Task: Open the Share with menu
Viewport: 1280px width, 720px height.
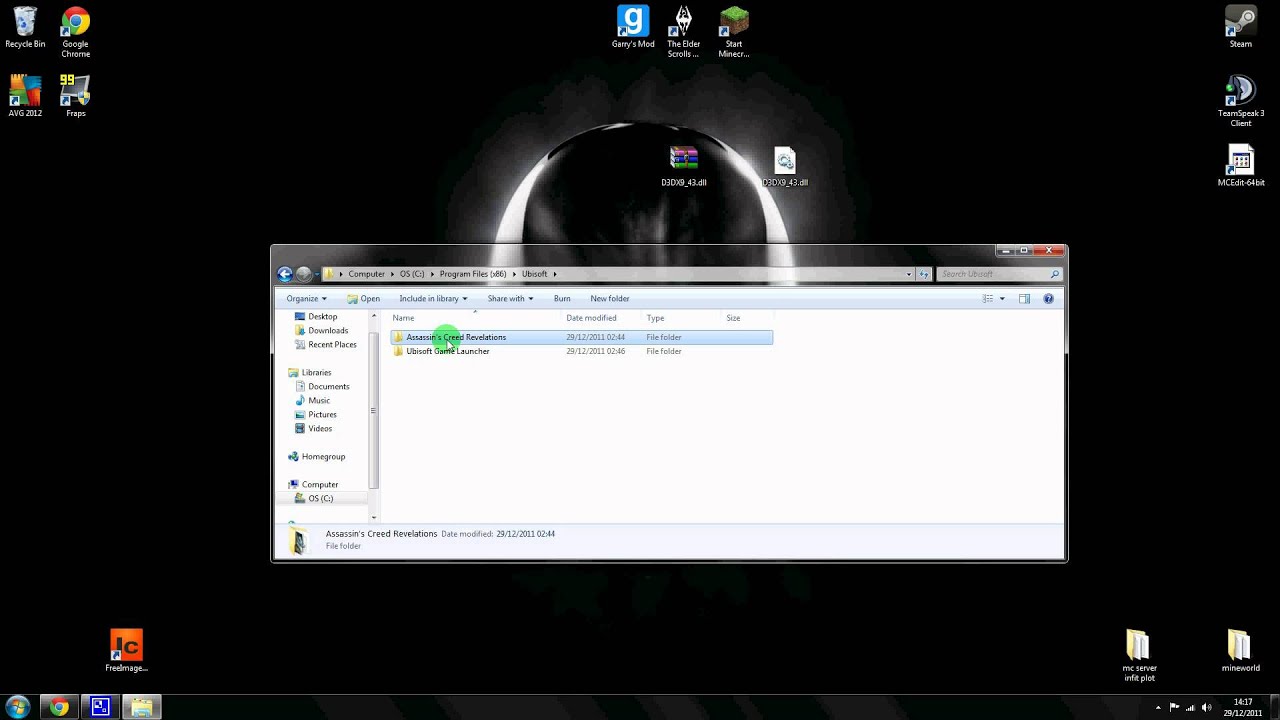Action: (510, 299)
